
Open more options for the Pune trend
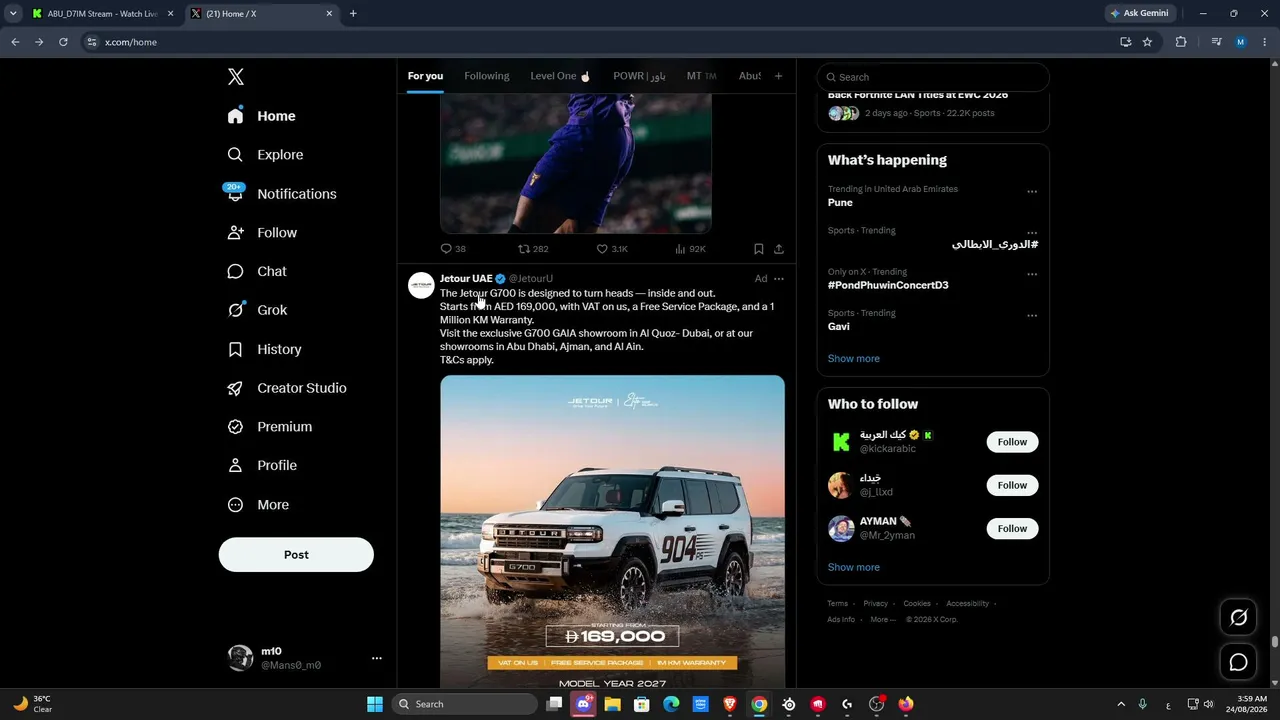pyautogui.click(x=1032, y=192)
